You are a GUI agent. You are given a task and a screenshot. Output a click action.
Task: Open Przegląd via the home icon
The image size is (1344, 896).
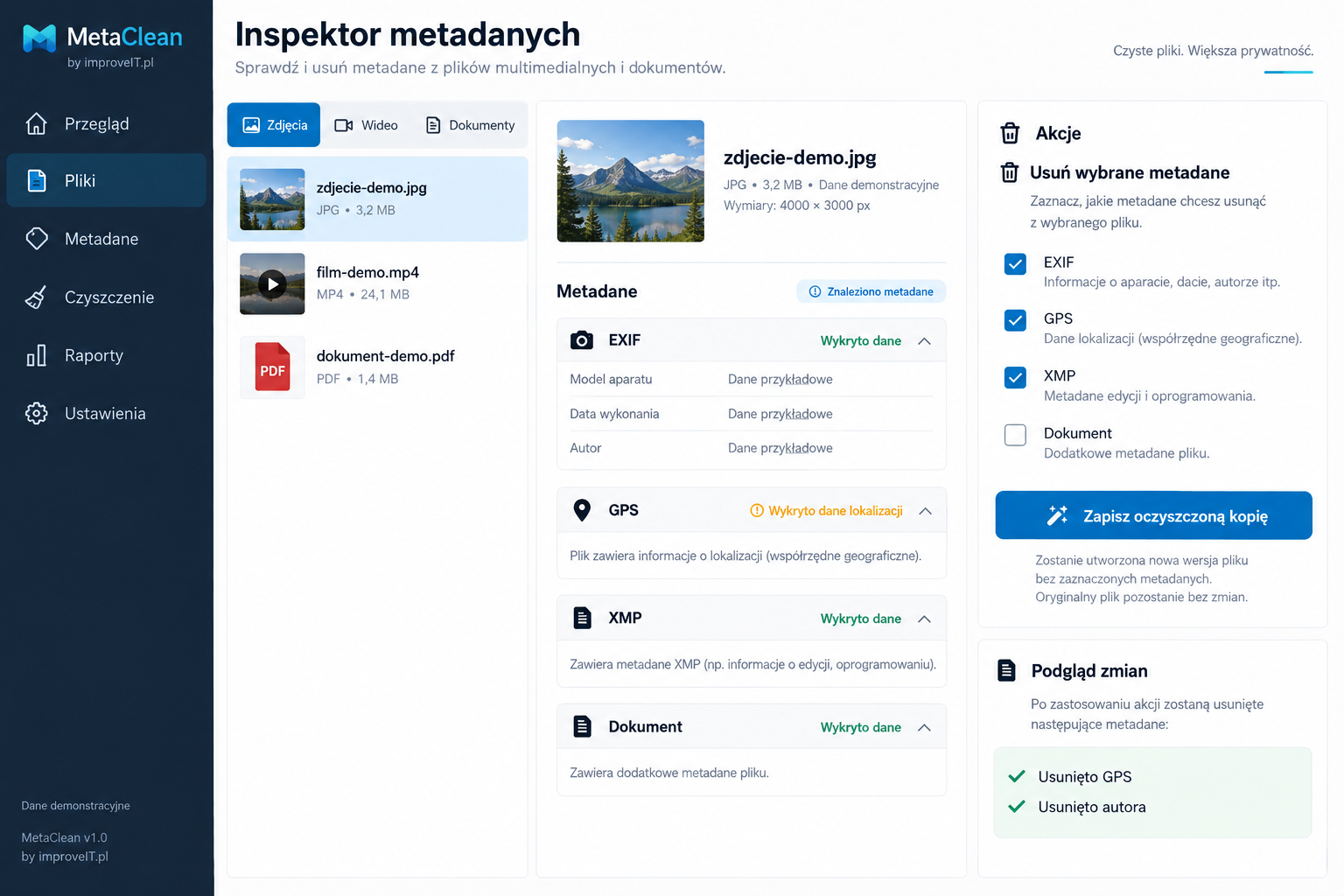[36, 124]
